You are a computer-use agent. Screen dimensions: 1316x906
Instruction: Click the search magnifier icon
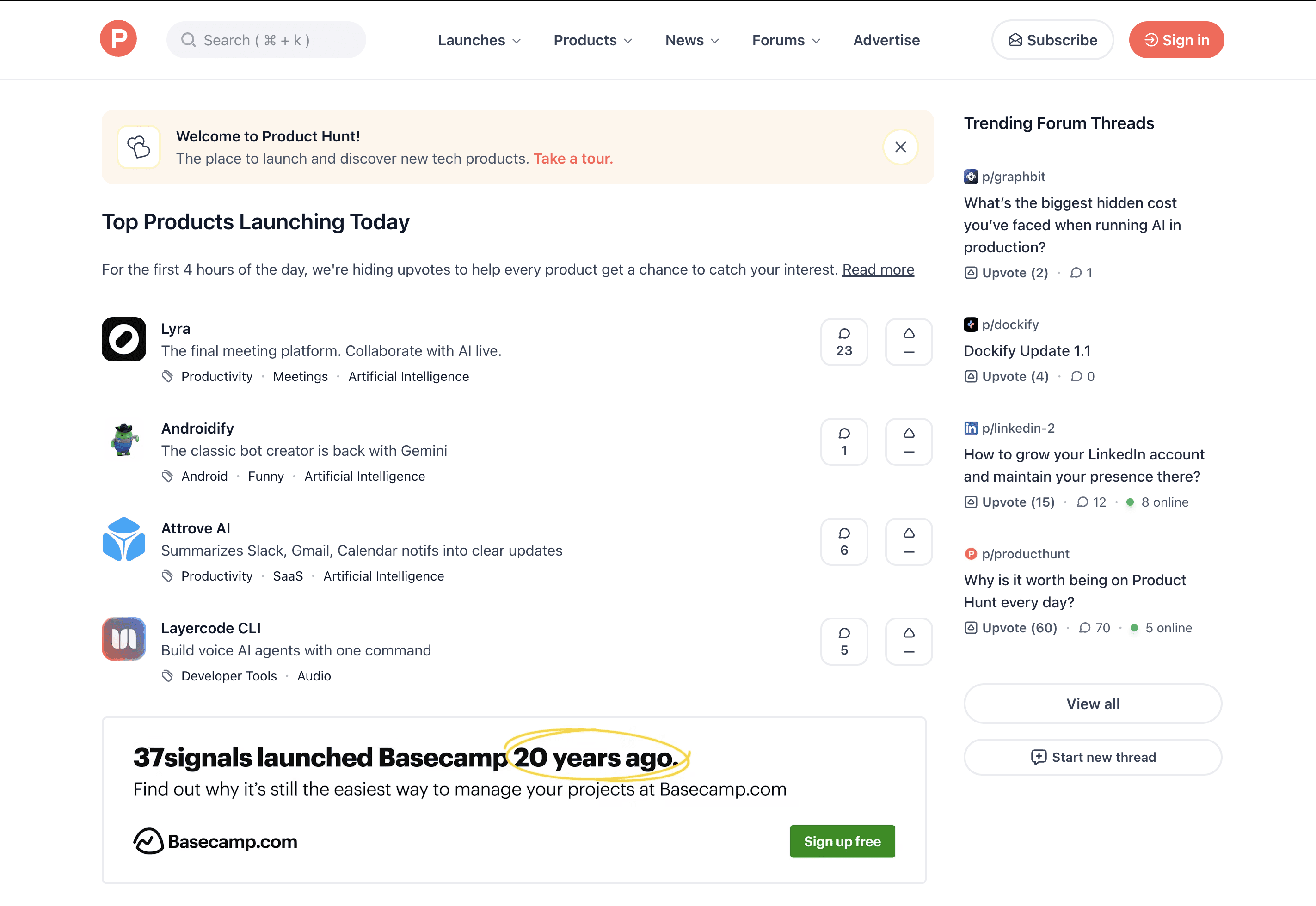pyautogui.click(x=188, y=40)
